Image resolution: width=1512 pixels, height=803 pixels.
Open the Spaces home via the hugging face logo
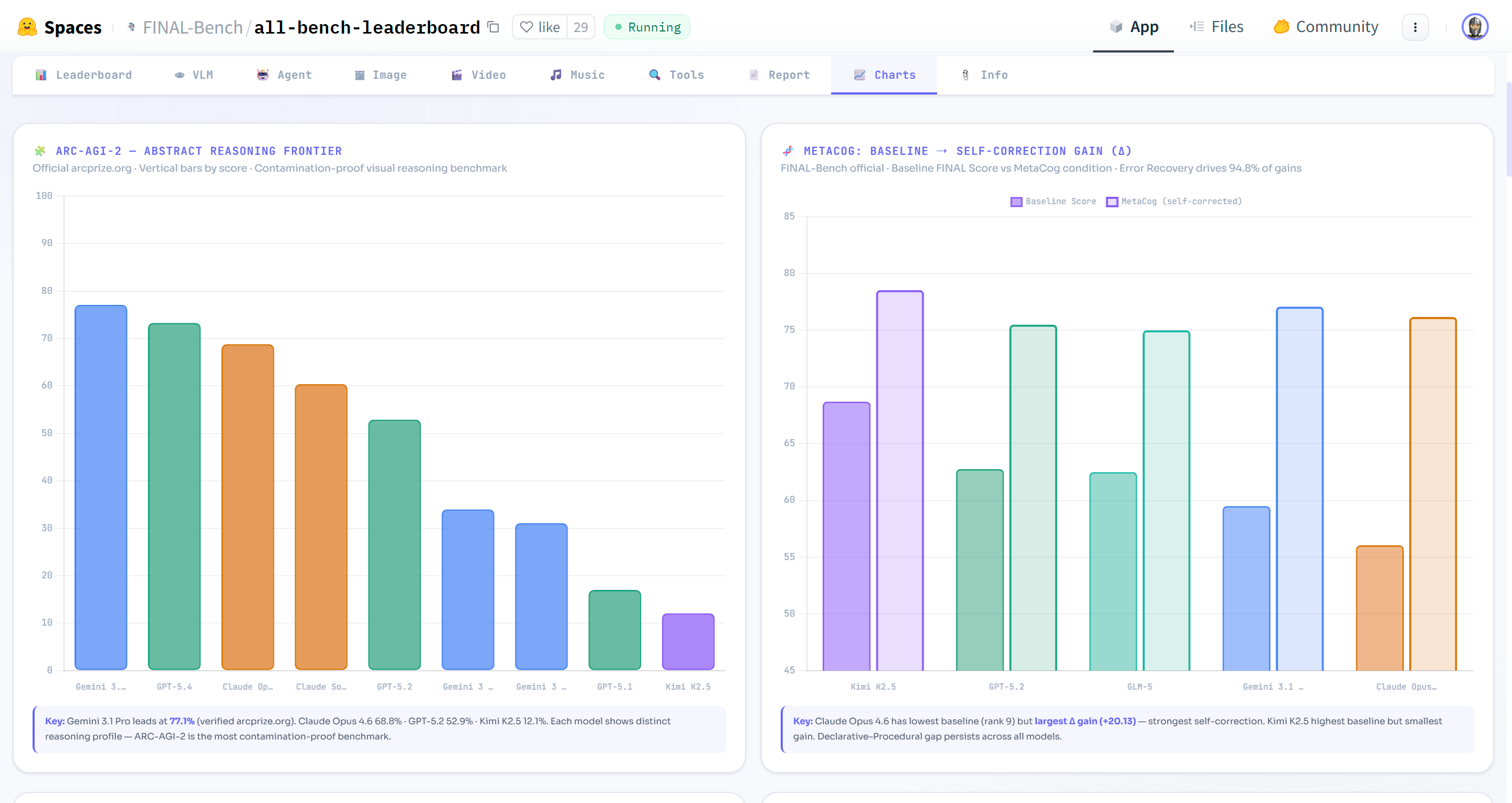pyautogui.click(x=27, y=26)
